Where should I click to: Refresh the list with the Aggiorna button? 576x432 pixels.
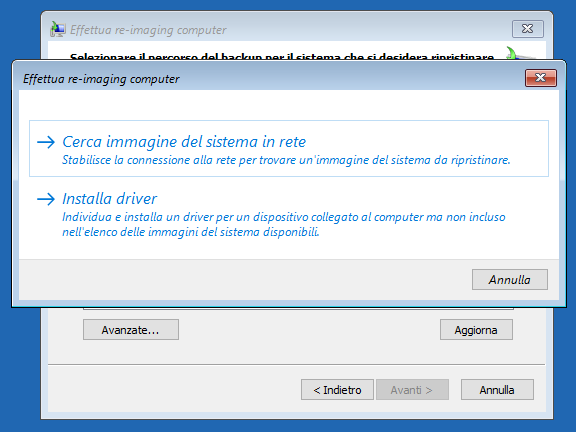(476, 330)
